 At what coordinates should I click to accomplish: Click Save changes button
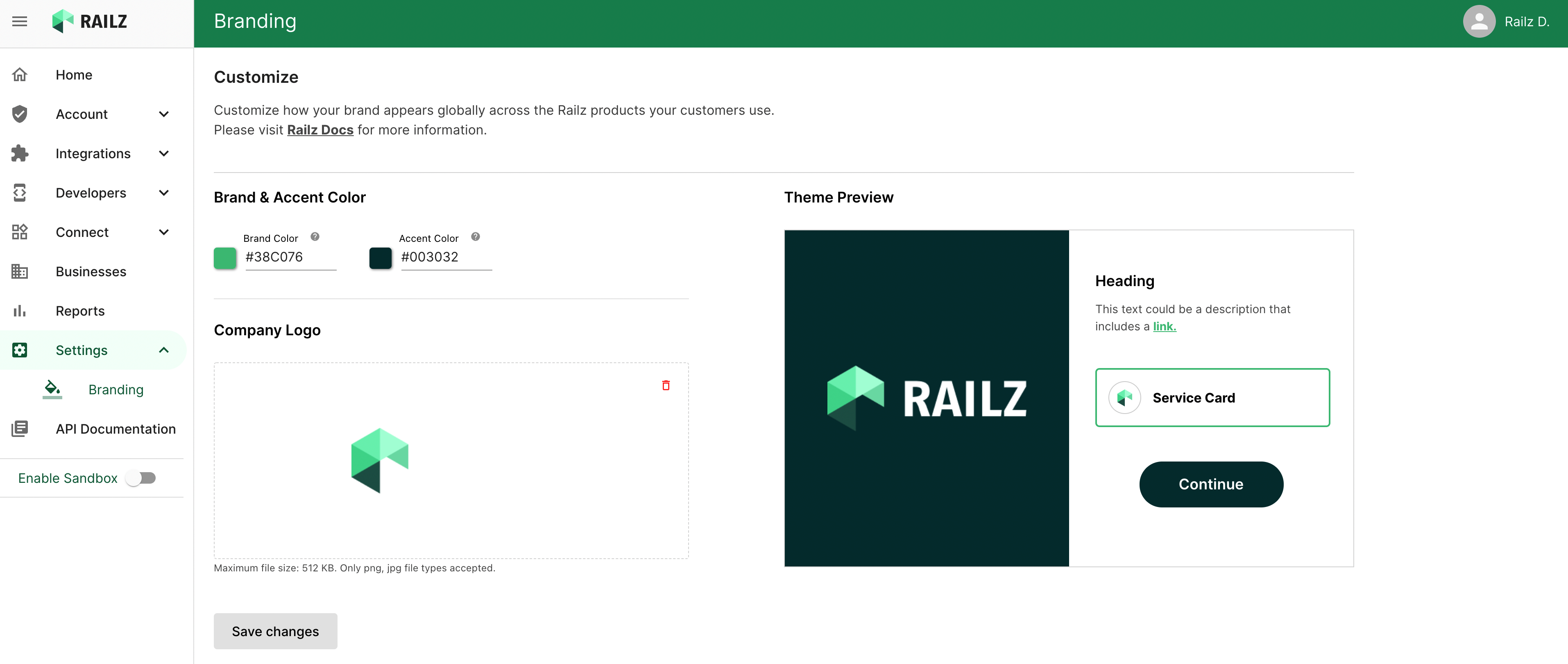coord(275,630)
